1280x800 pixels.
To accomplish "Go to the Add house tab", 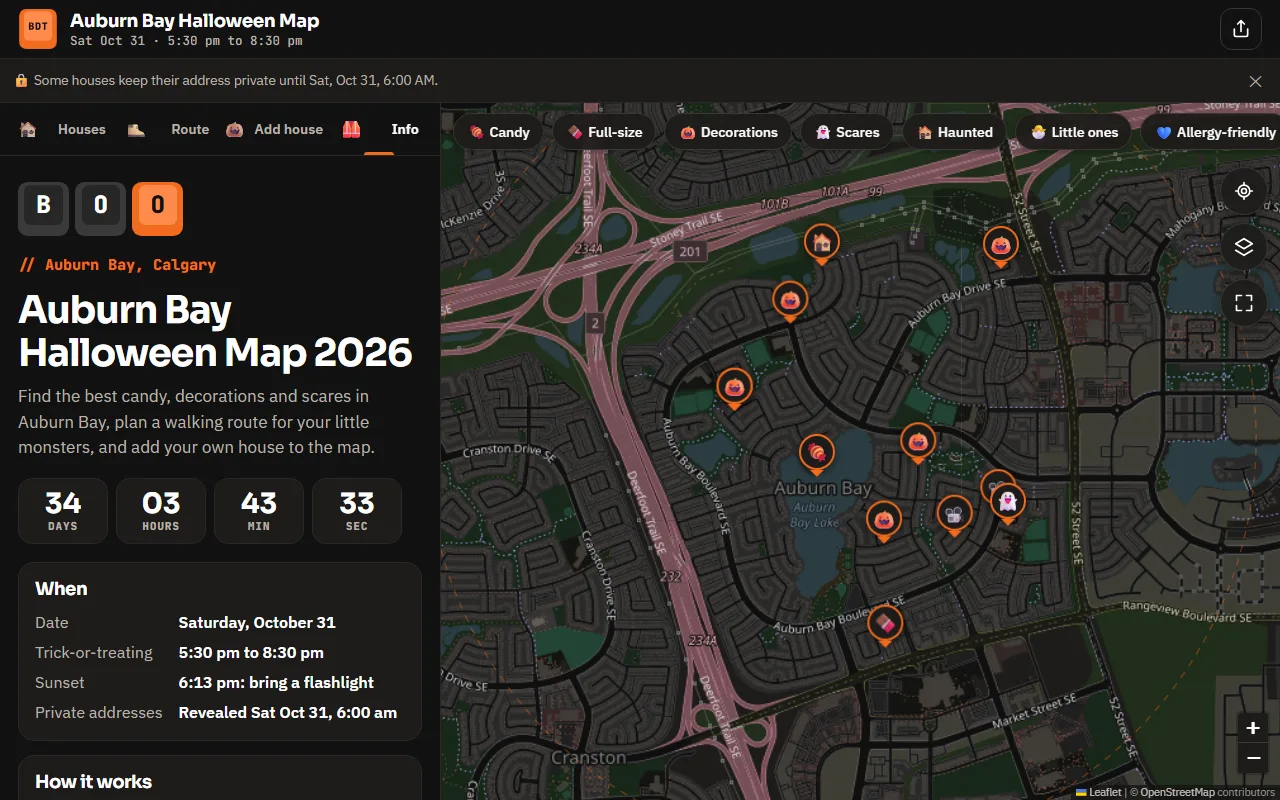I will (x=274, y=129).
